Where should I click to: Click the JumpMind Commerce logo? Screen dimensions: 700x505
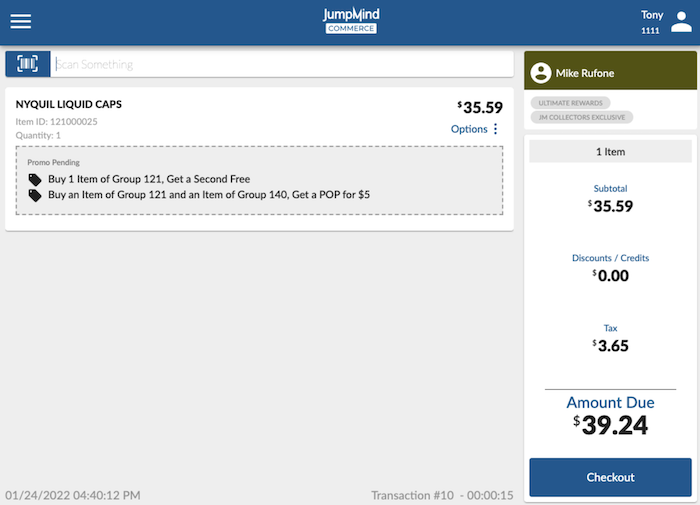click(x=351, y=21)
